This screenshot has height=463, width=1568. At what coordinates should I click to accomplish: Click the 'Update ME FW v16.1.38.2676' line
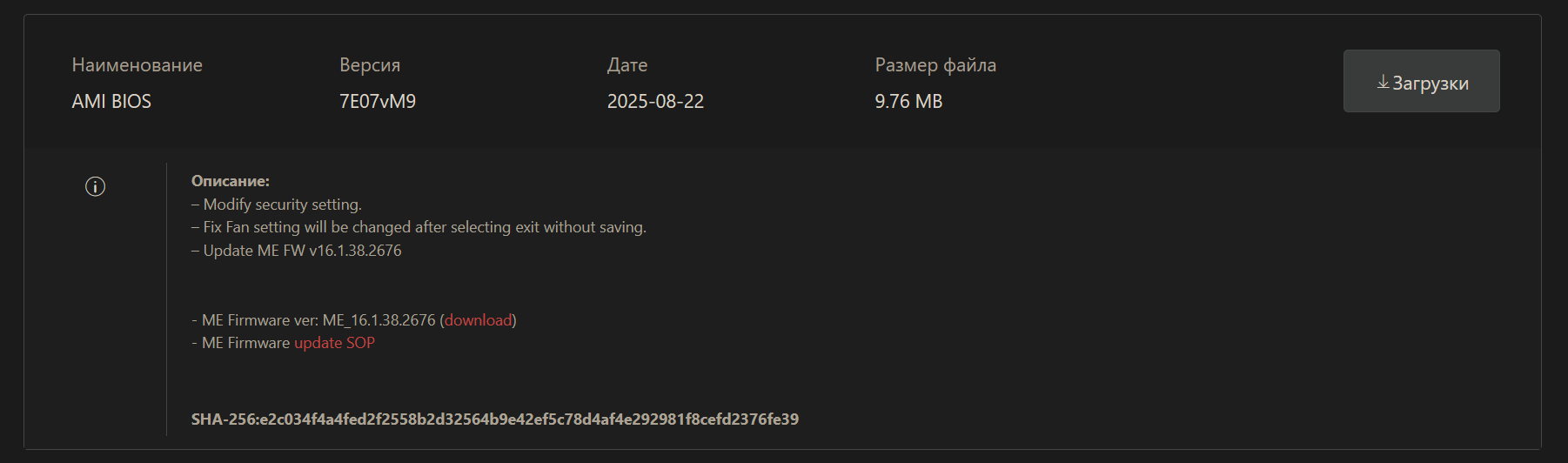tap(302, 251)
